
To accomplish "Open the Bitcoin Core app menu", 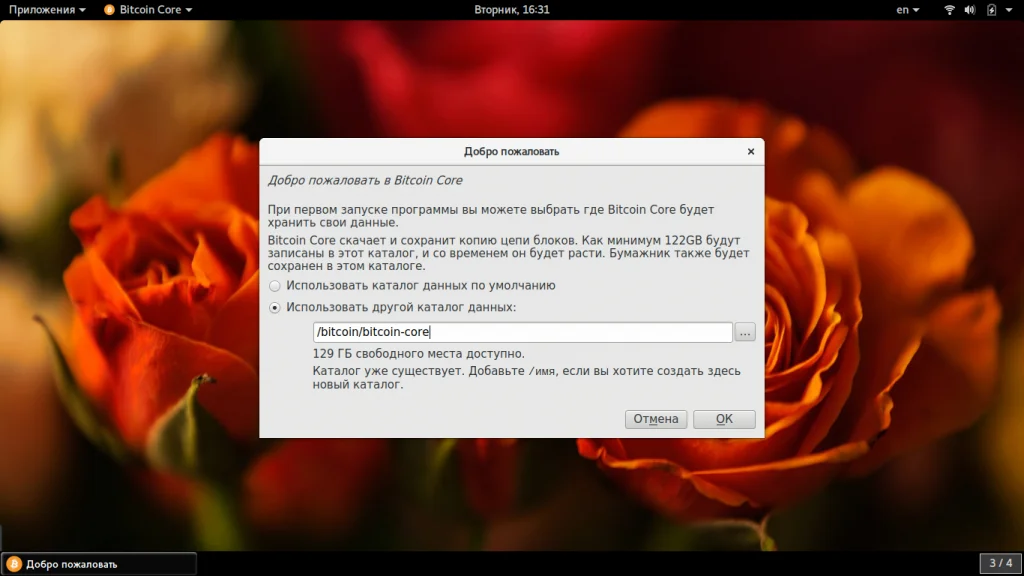I will click(x=149, y=10).
